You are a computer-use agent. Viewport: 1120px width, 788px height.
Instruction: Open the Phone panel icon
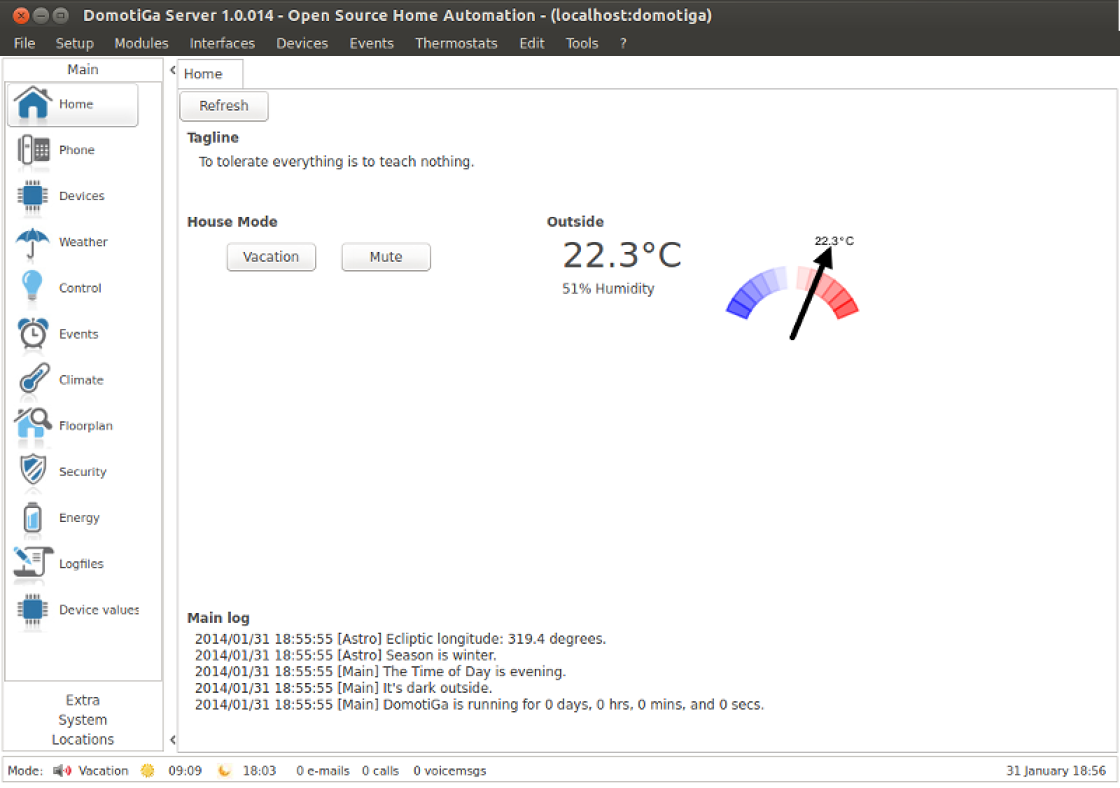pos(33,150)
